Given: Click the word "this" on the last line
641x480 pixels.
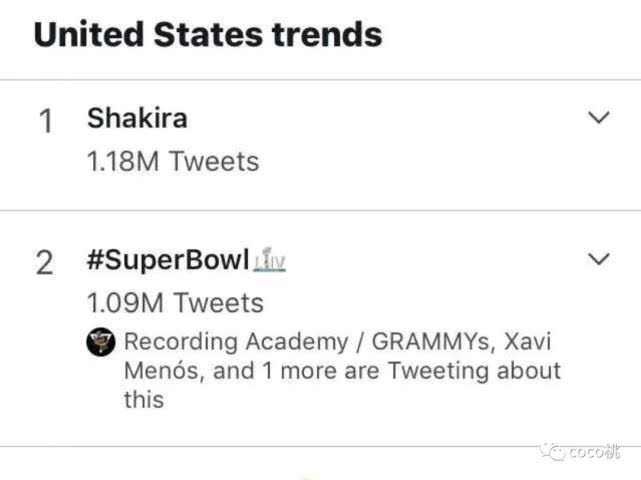Looking at the screenshot, I should point(144,399).
